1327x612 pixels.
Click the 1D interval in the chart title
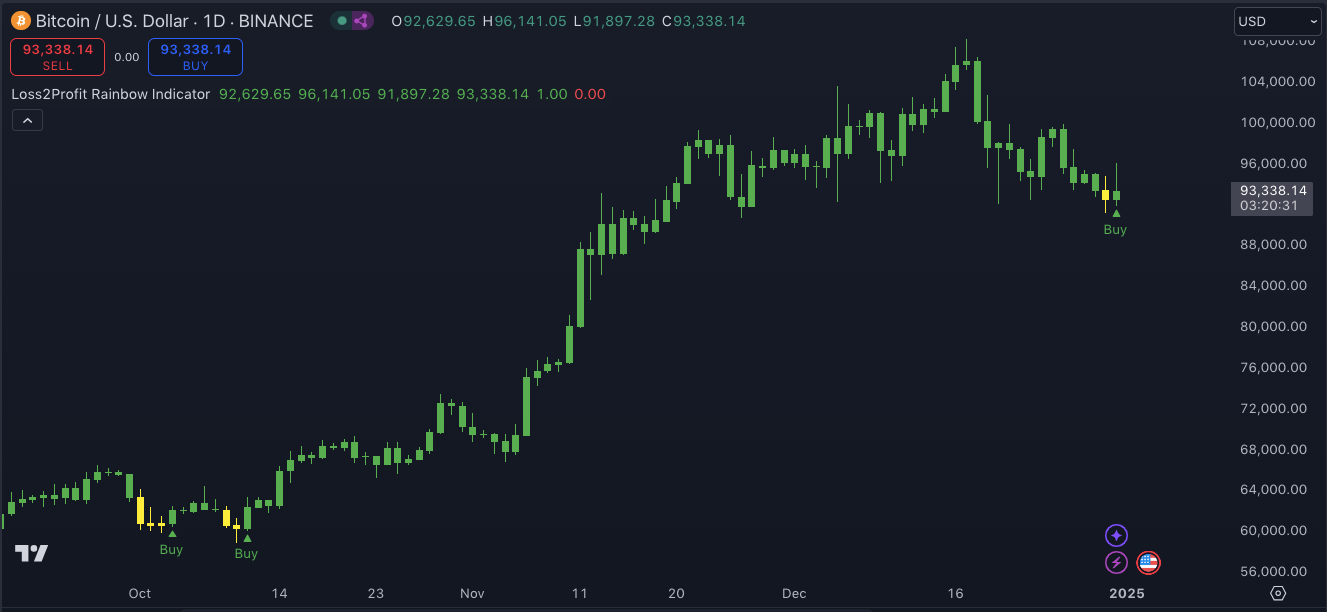coord(216,21)
